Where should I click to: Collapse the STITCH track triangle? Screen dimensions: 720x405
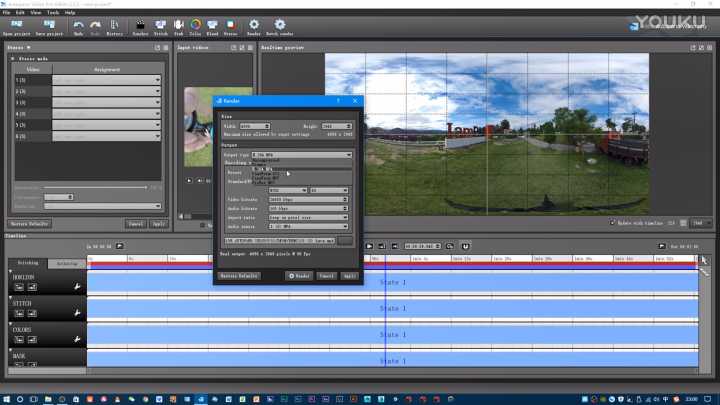(11, 298)
